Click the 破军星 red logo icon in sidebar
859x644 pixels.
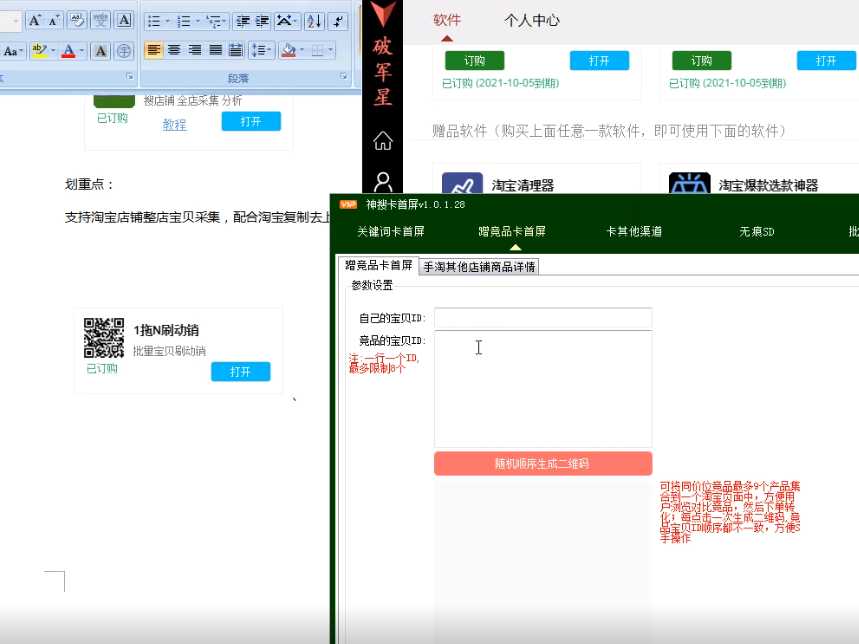point(382,53)
